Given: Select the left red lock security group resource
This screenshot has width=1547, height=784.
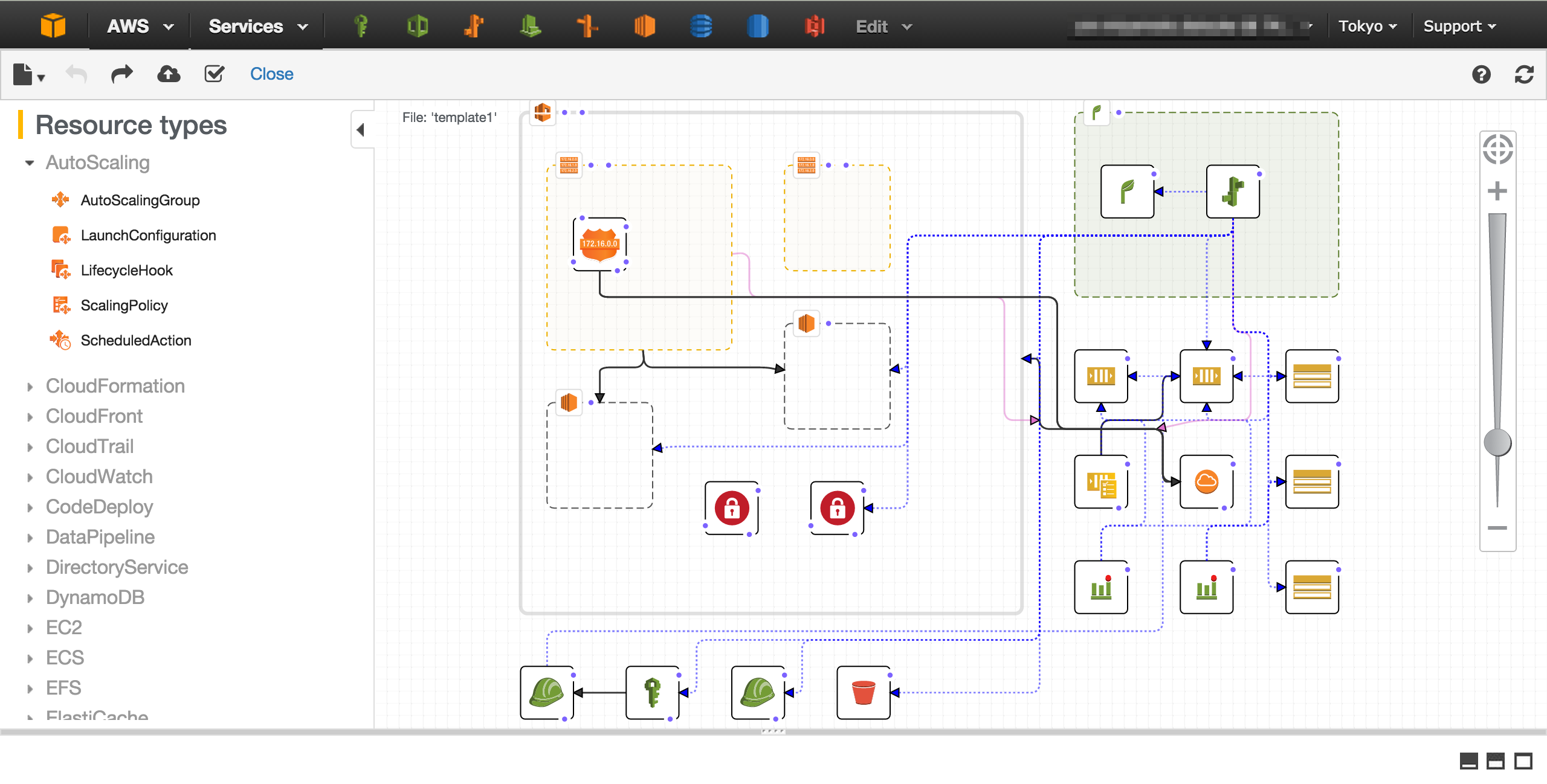Looking at the screenshot, I should click(732, 508).
